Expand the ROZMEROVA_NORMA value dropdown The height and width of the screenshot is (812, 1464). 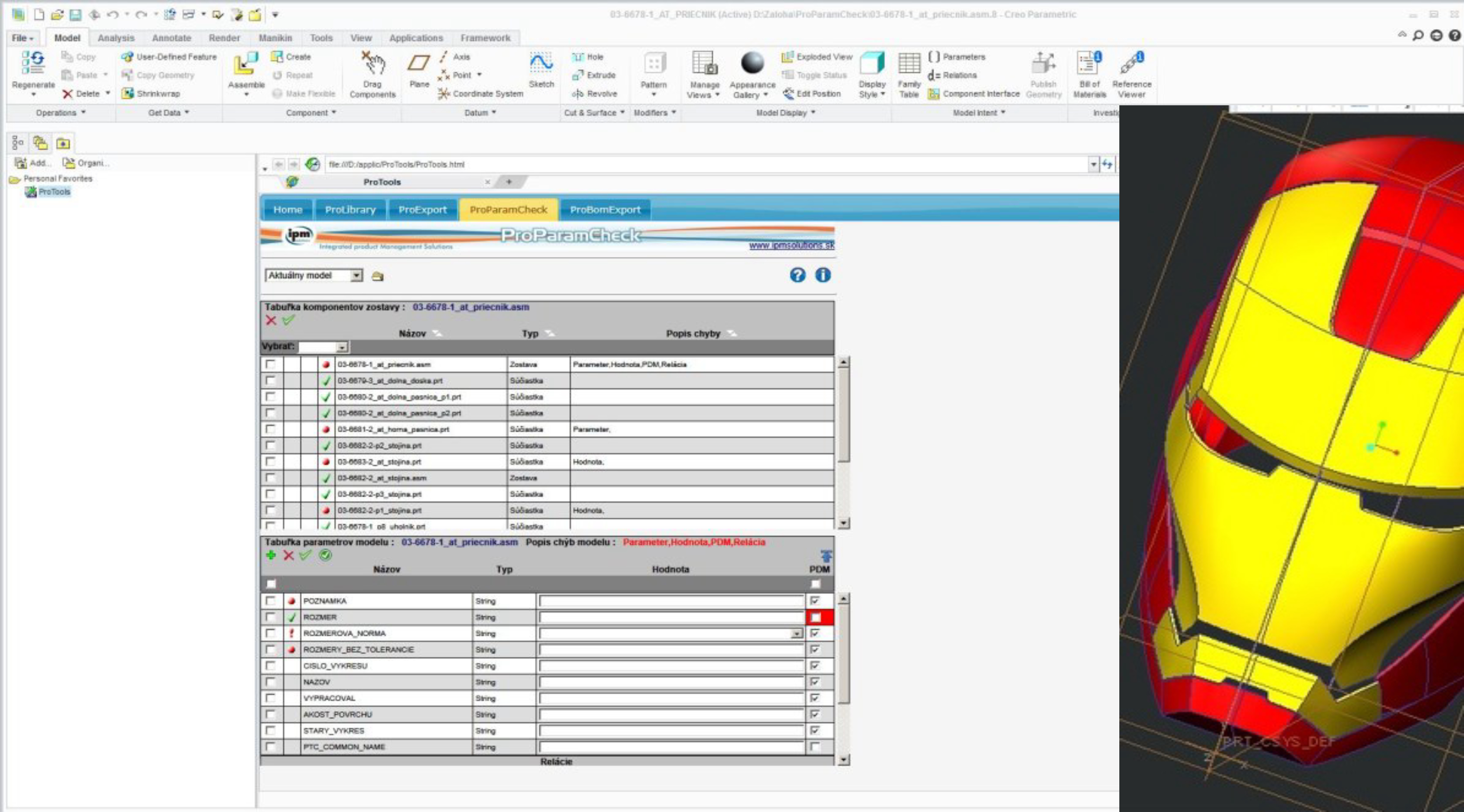797,633
